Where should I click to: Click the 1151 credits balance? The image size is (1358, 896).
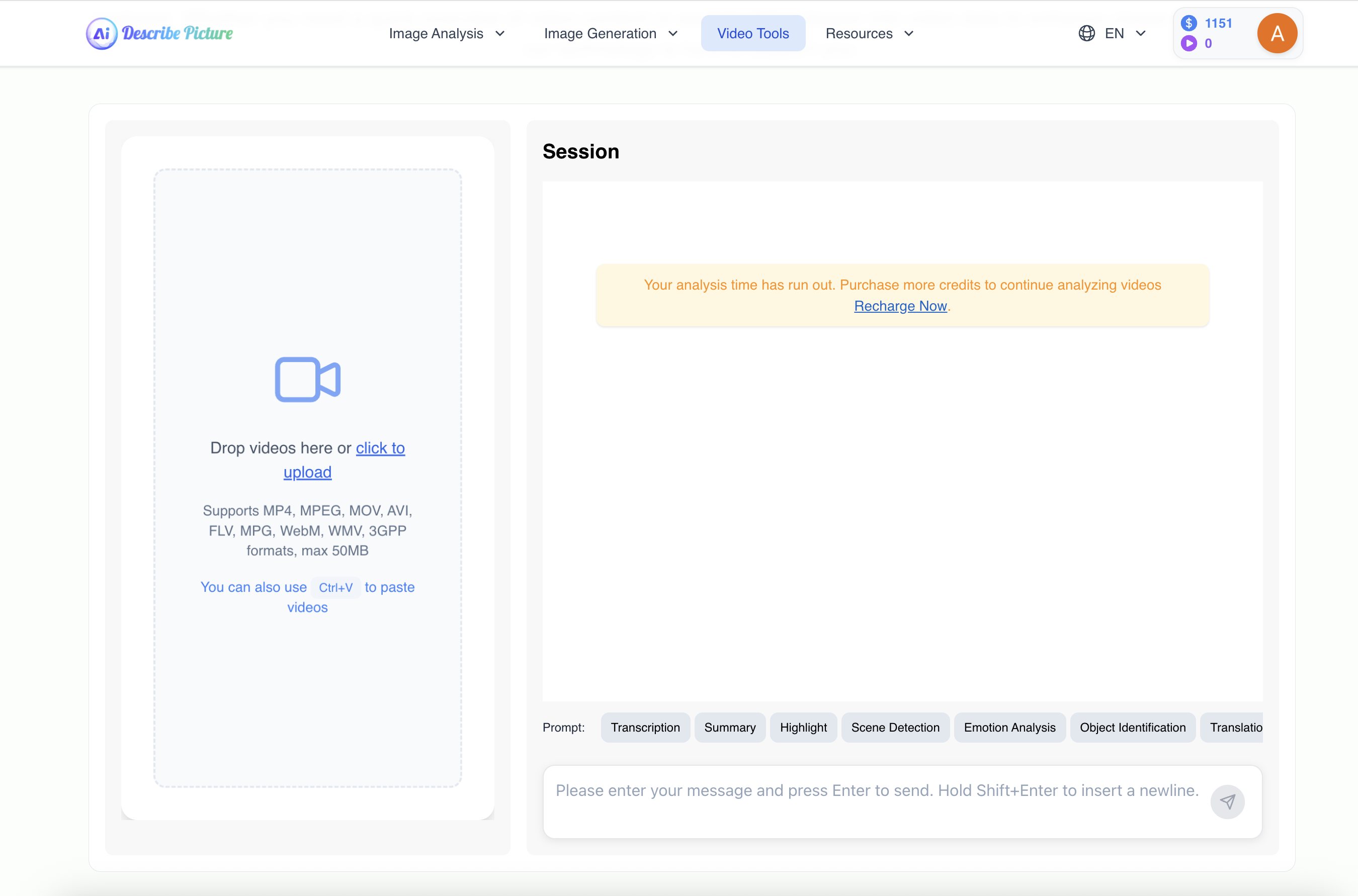click(x=1218, y=24)
